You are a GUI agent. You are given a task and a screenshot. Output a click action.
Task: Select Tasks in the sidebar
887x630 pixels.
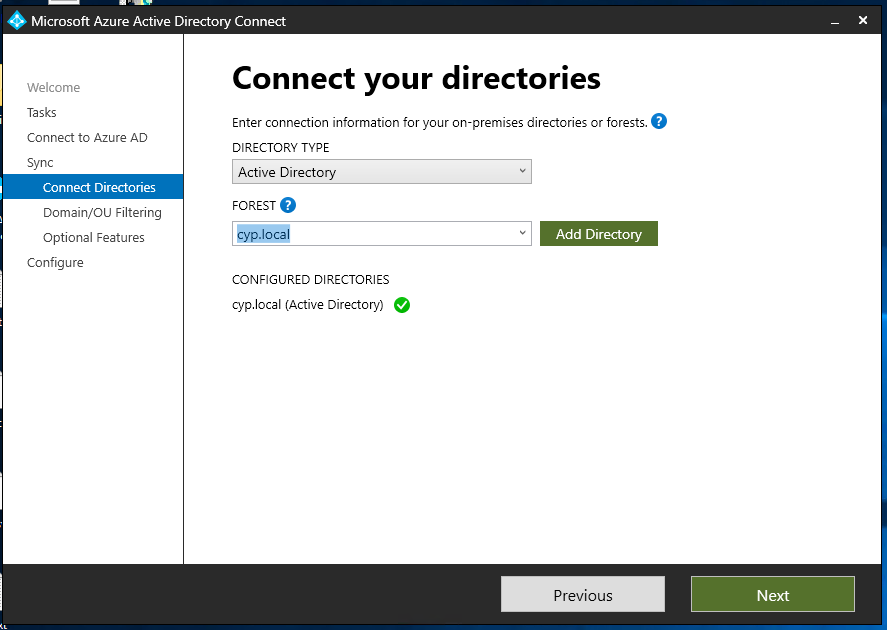coord(42,113)
